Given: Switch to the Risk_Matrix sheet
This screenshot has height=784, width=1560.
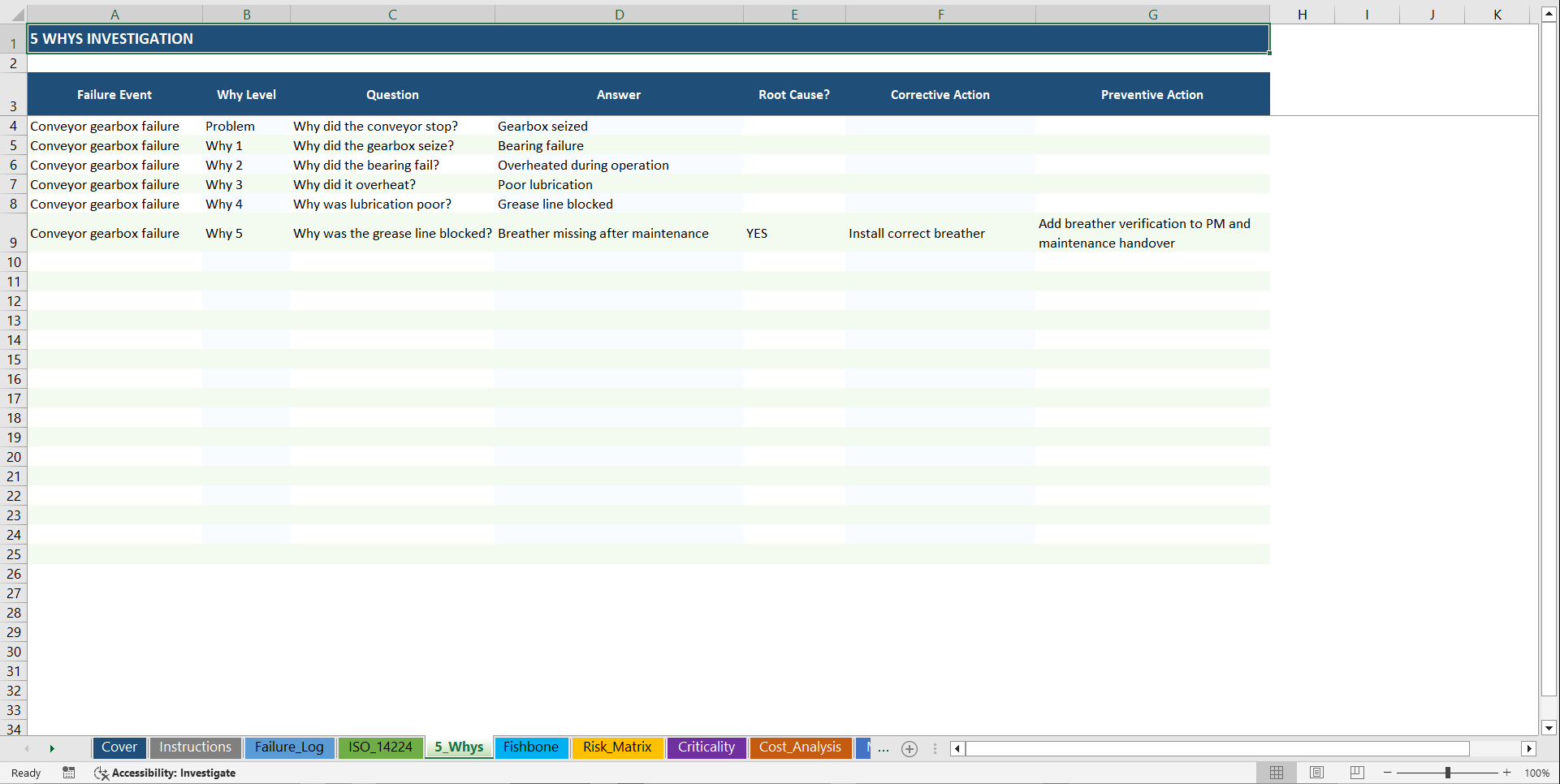Looking at the screenshot, I should pyautogui.click(x=617, y=747).
